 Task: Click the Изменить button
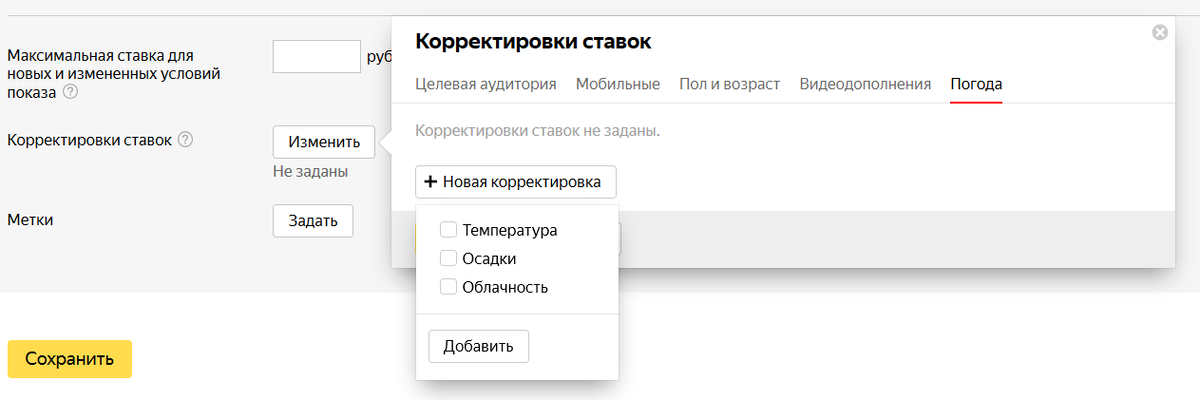[324, 142]
